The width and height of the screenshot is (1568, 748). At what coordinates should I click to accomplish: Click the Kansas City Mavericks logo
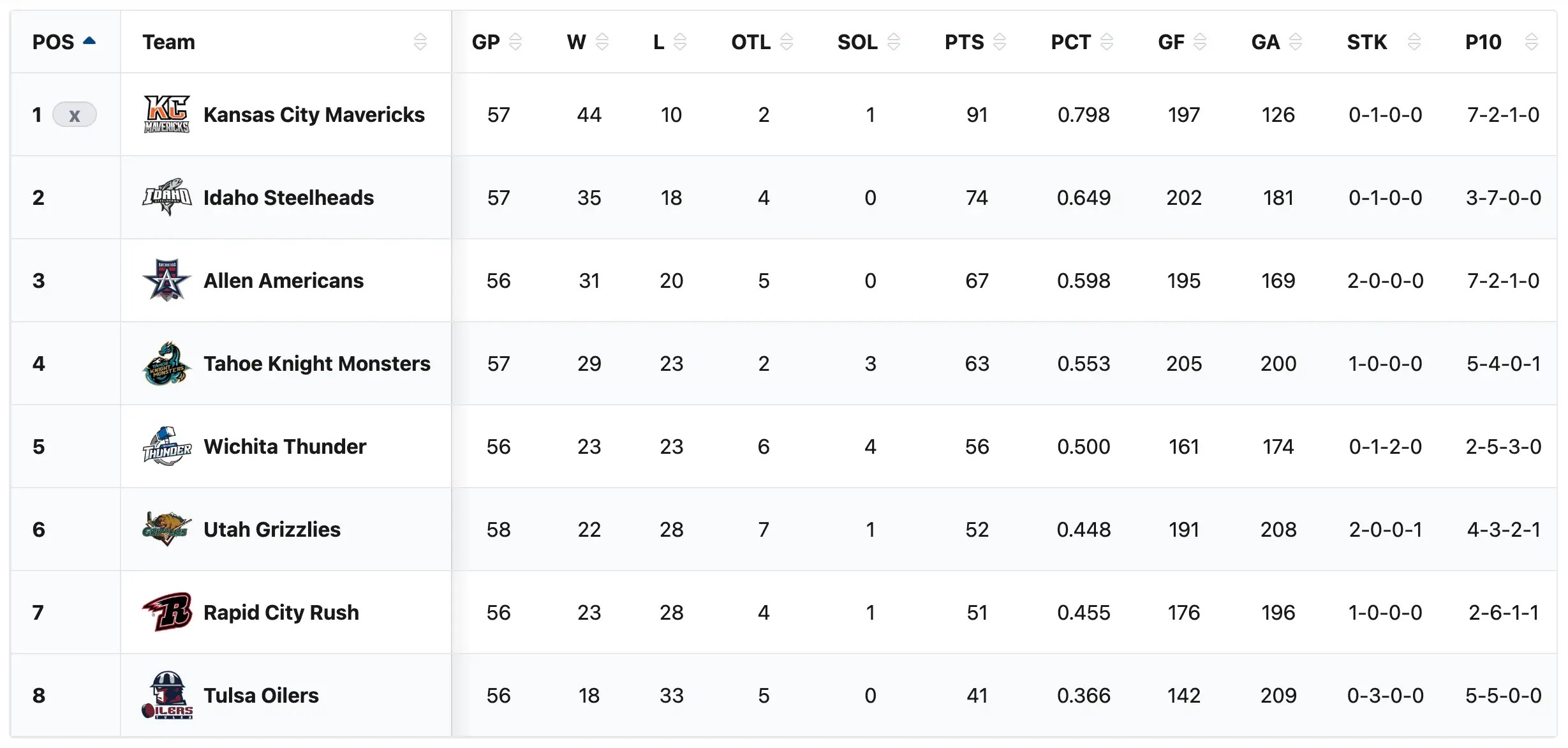click(166, 115)
